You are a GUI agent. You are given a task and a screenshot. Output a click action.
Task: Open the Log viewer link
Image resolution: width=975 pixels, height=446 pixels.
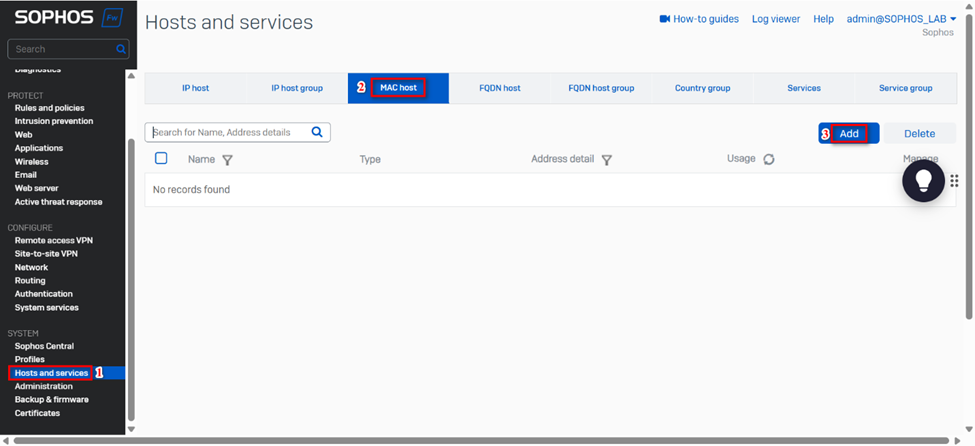[776, 19]
